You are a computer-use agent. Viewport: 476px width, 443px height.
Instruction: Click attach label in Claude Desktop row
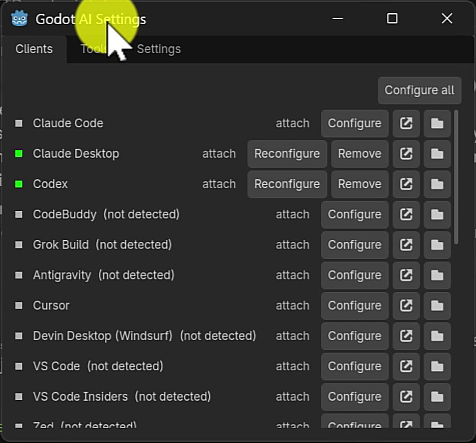(219, 154)
